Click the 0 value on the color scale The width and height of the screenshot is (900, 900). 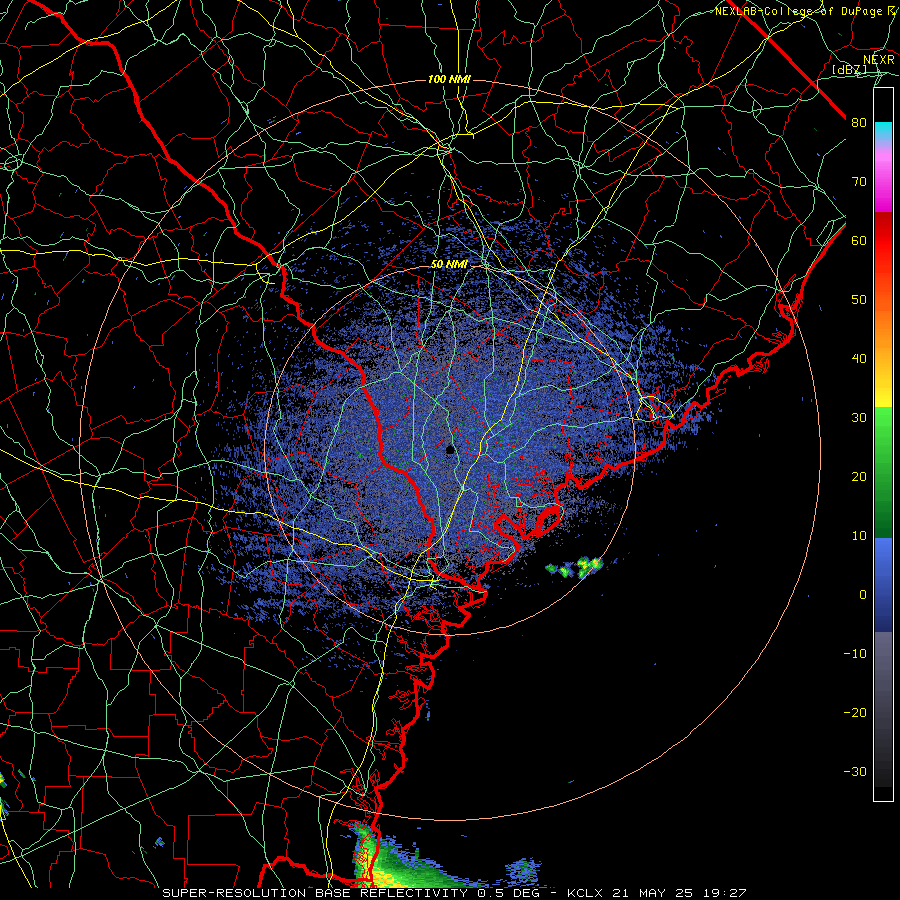pos(863,595)
